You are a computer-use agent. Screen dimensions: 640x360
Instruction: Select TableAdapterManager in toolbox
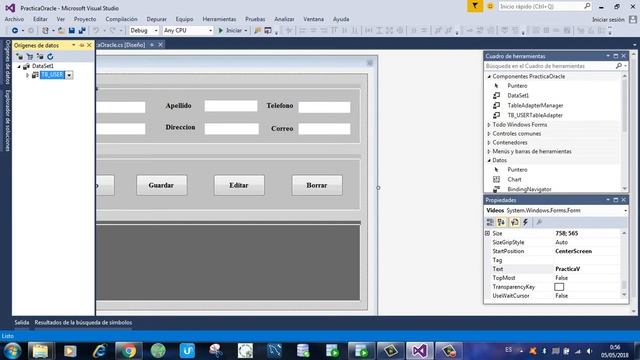coord(535,105)
